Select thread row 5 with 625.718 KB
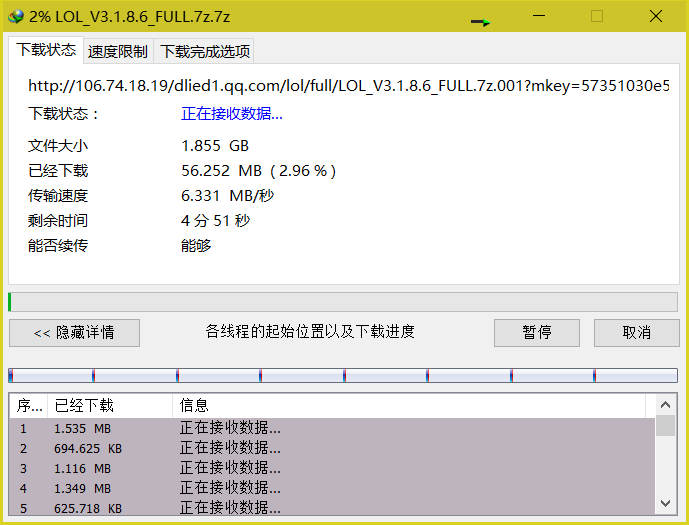 click(332, 508)
